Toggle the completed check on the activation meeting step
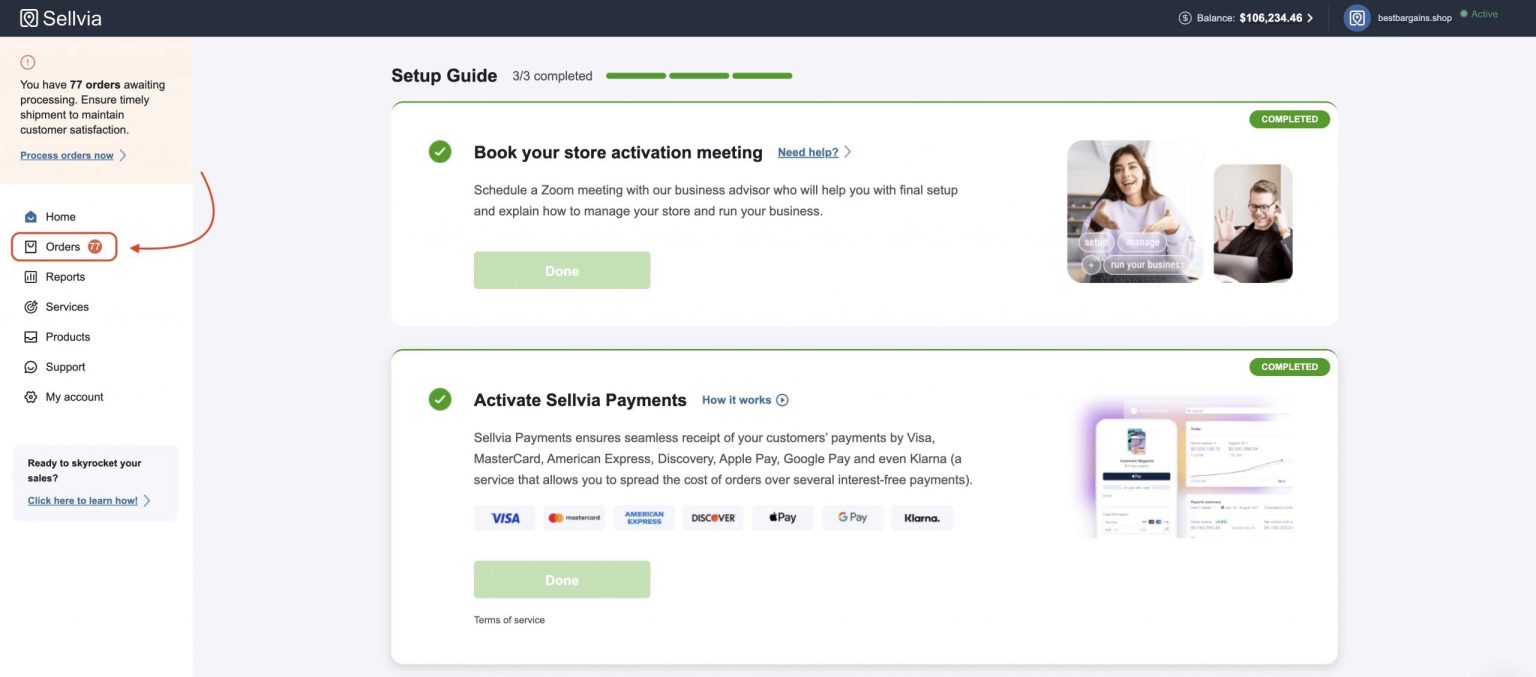This screenshot has height=677, width=1536. pos(440,151)
